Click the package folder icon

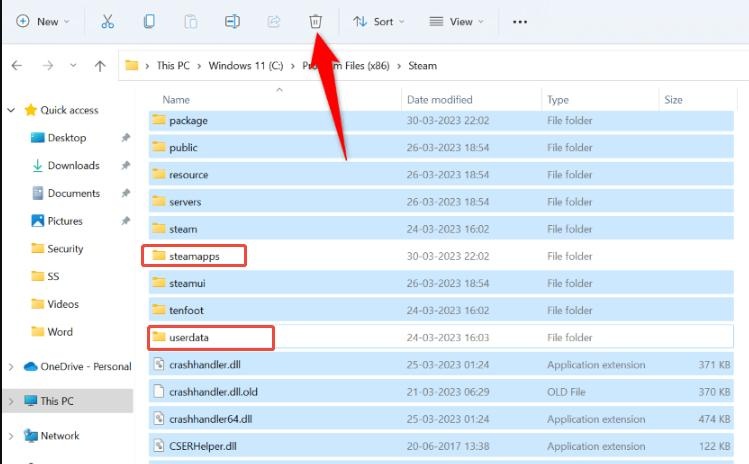[159, 120]
